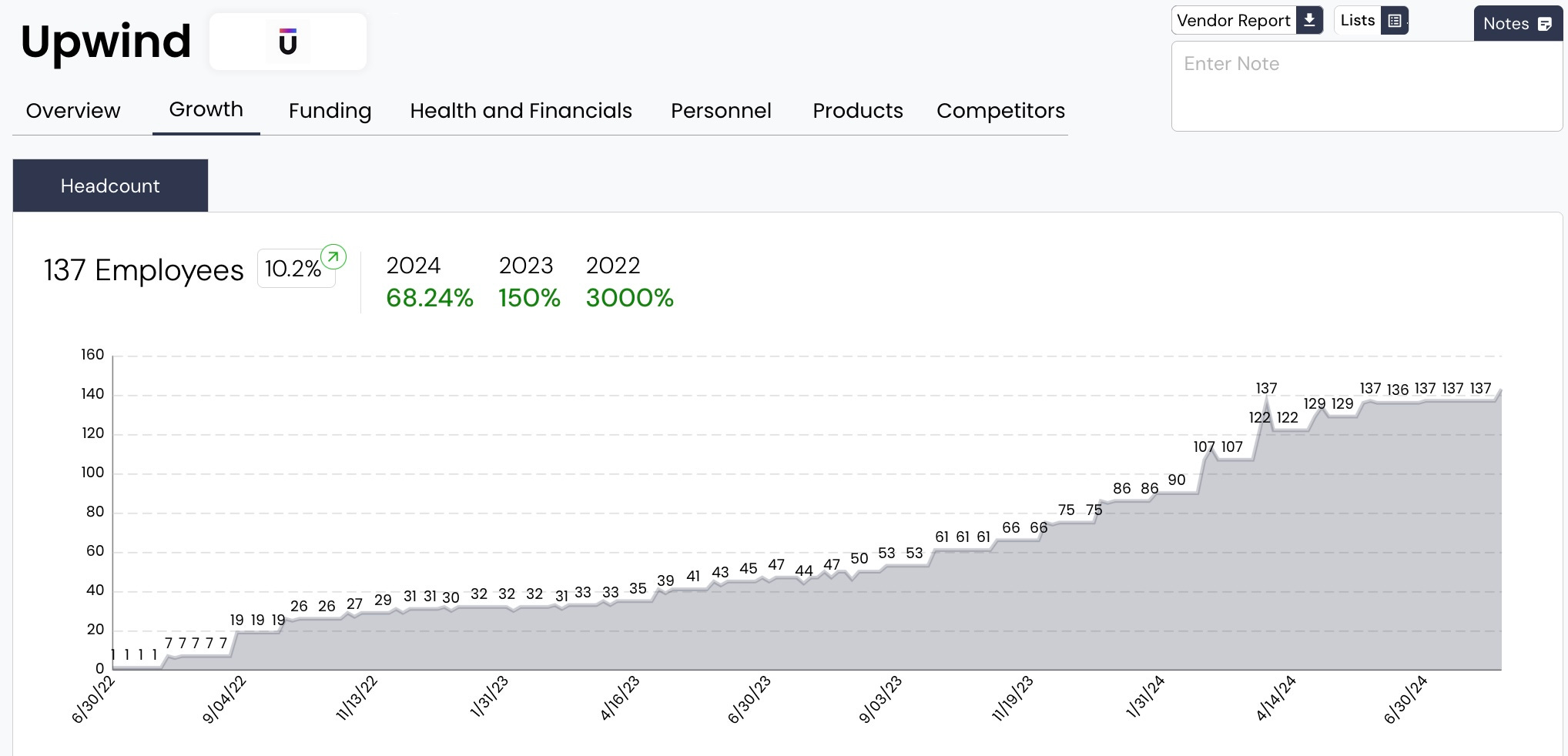This screenshot has height=756, width=1568.
Task: Open the Lists panel icon
Action: [1394, 20]
